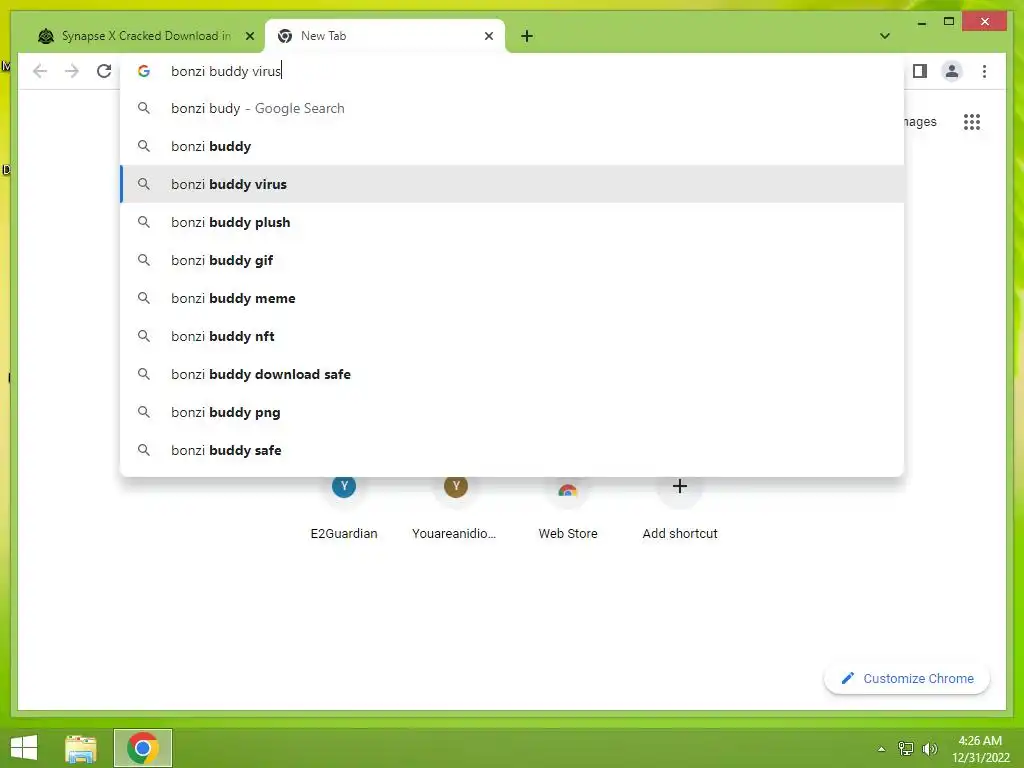Screen dimensions: 1024x768
Task: Show hidden system tray icons
Action: (x=882, y=749)
